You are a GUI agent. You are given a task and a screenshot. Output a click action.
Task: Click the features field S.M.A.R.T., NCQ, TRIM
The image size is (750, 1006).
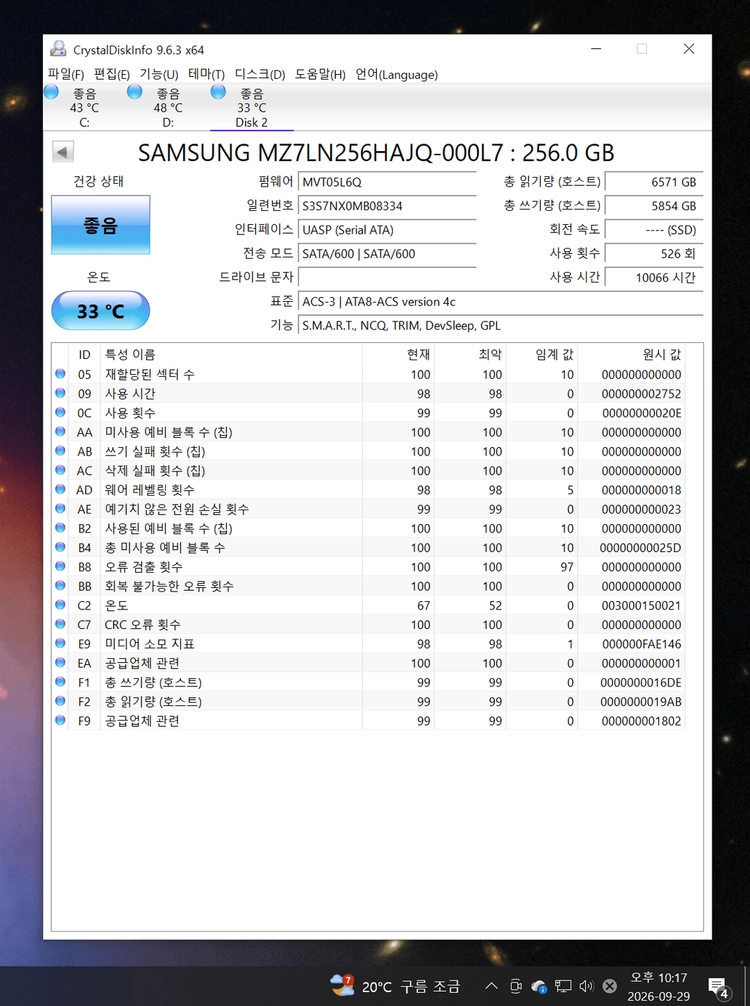[x=500, y=325]
